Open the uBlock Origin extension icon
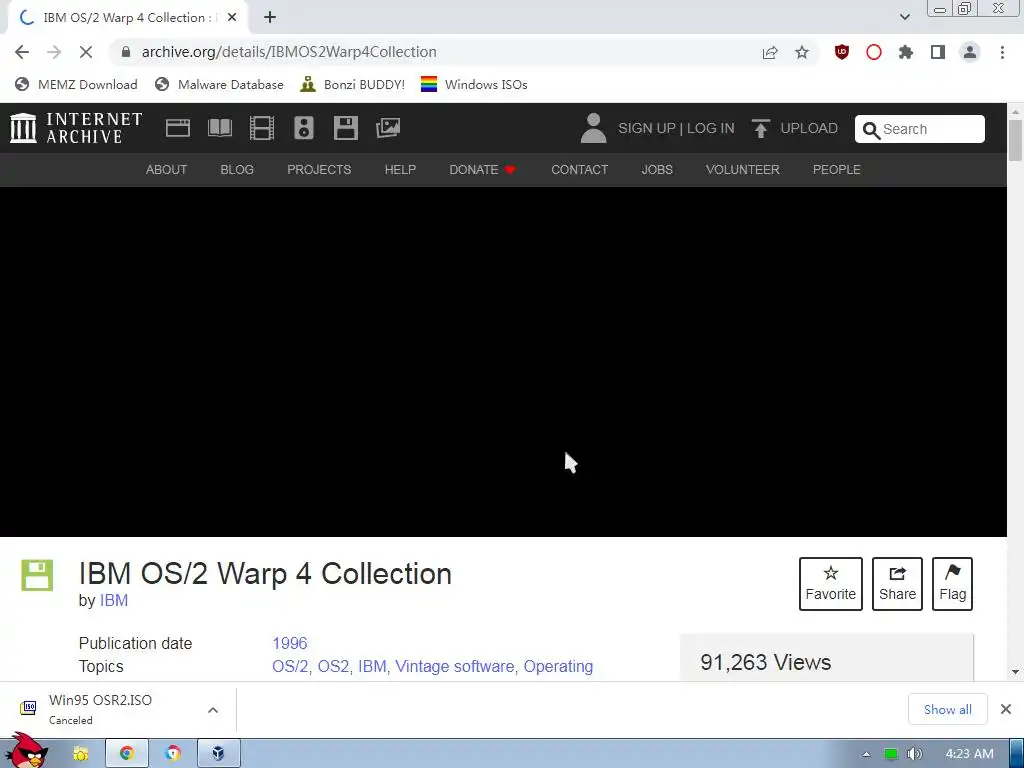The image size is (1024, 768). pos(842,52)
